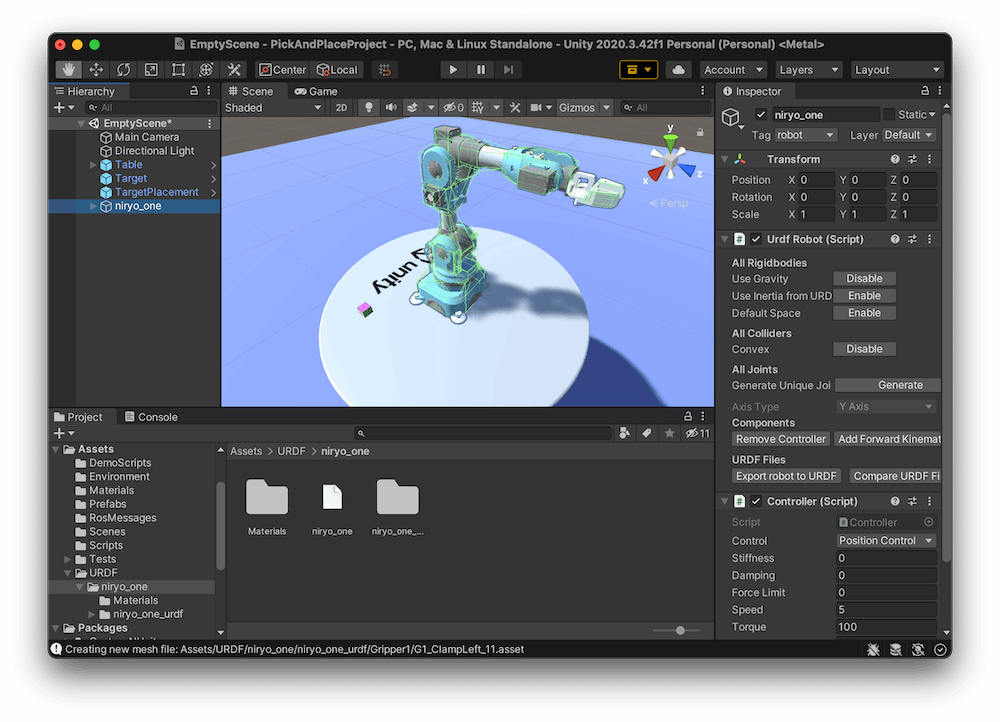Open Control Position Control dropdown
The height and width of the screenshot is (722, 1000).
pos(886,541)
